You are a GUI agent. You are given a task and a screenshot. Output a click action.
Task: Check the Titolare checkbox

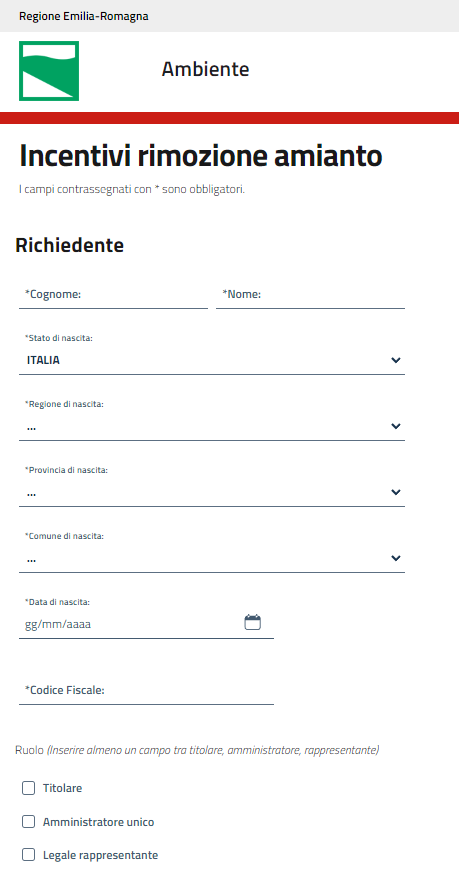coord(29,789)
